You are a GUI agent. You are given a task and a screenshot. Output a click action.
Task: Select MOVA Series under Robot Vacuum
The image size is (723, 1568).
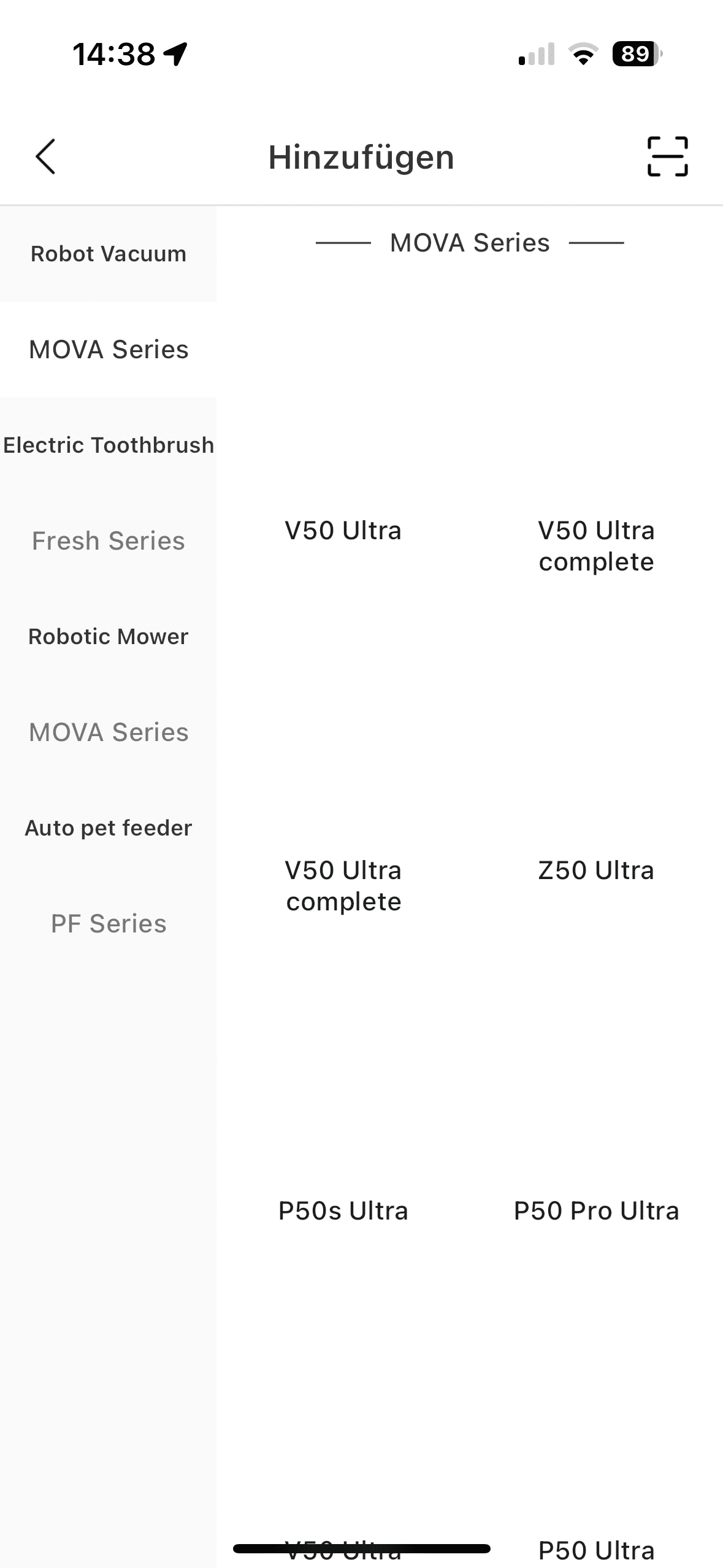[109, 350]
